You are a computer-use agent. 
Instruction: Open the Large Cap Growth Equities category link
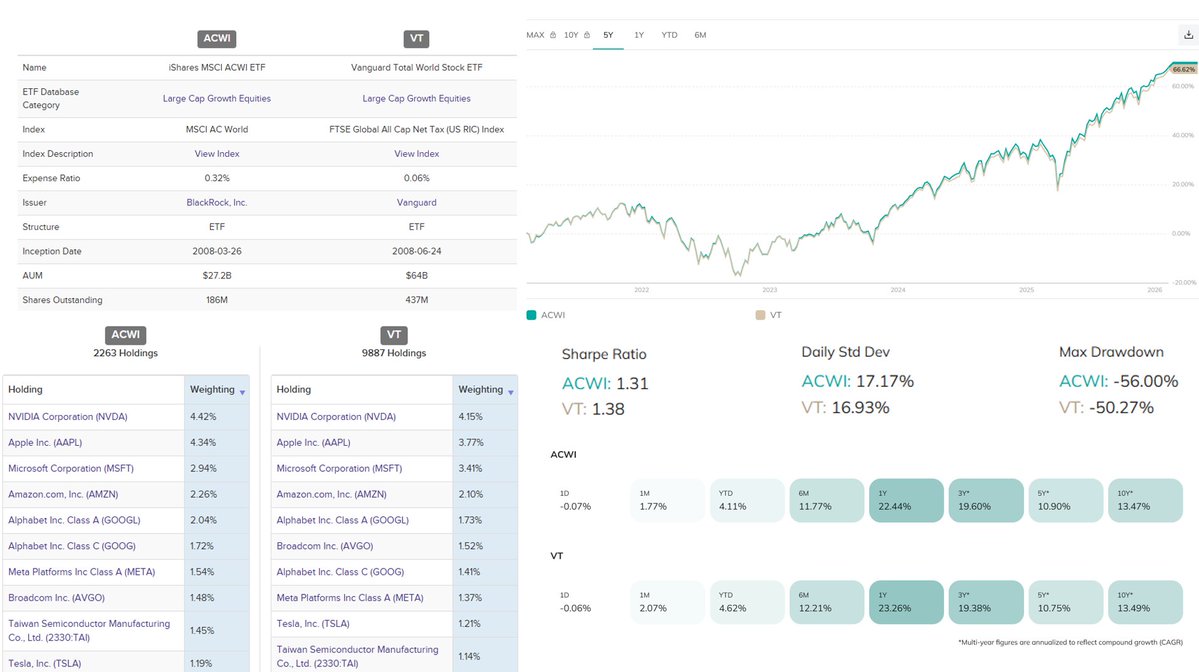216,97
